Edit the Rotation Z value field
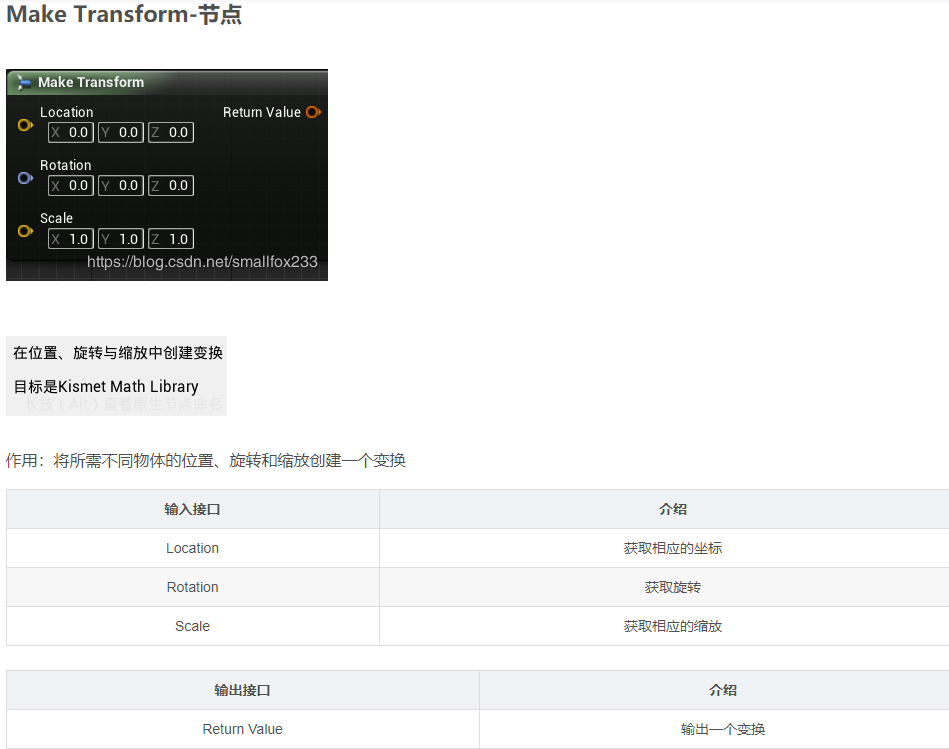Screen dimensions: 949x749 [171, 186]
